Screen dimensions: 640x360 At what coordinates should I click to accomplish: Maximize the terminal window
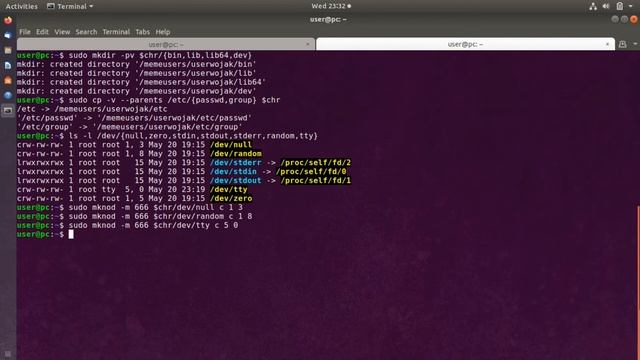[x=624, y=19]
